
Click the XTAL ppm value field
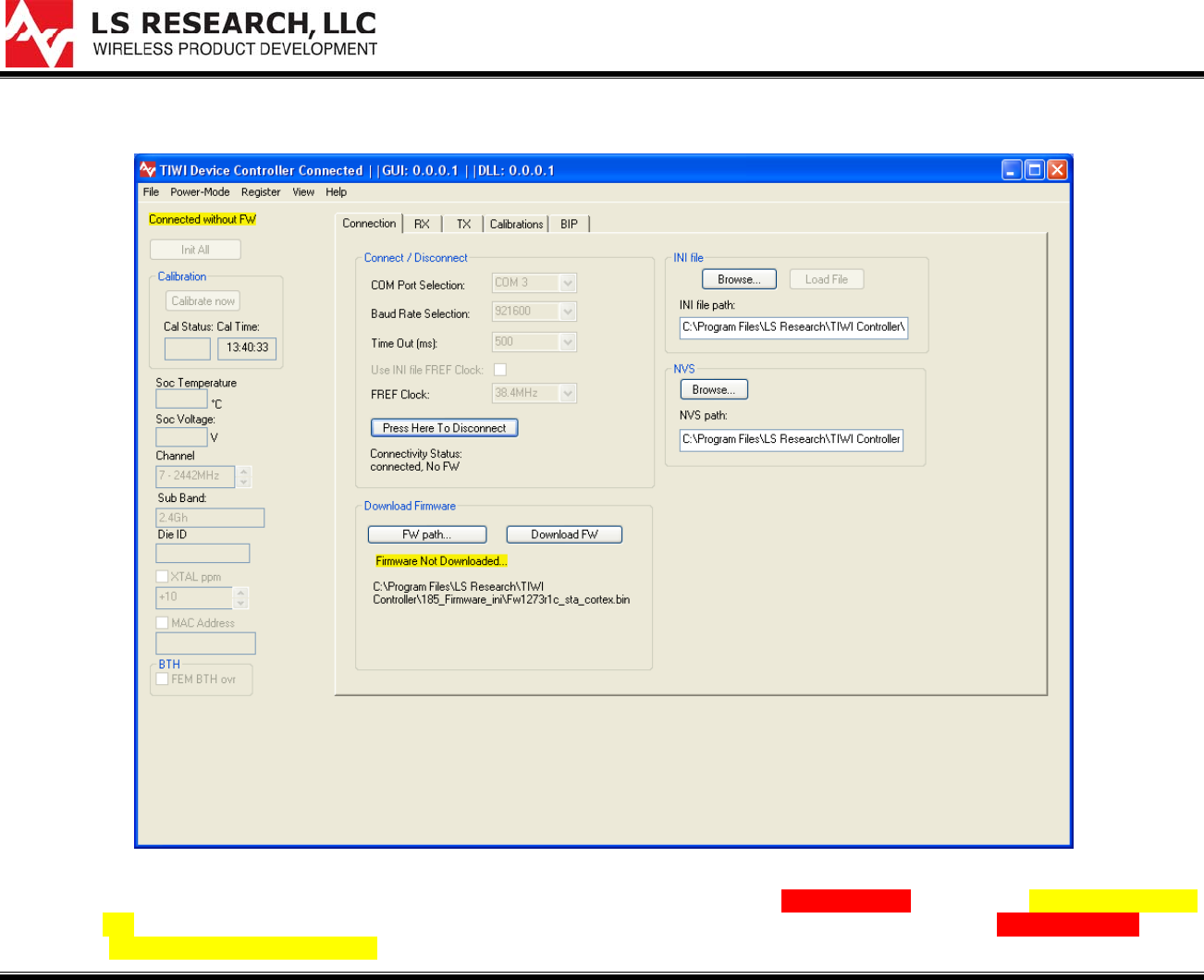tap(194, 597)
